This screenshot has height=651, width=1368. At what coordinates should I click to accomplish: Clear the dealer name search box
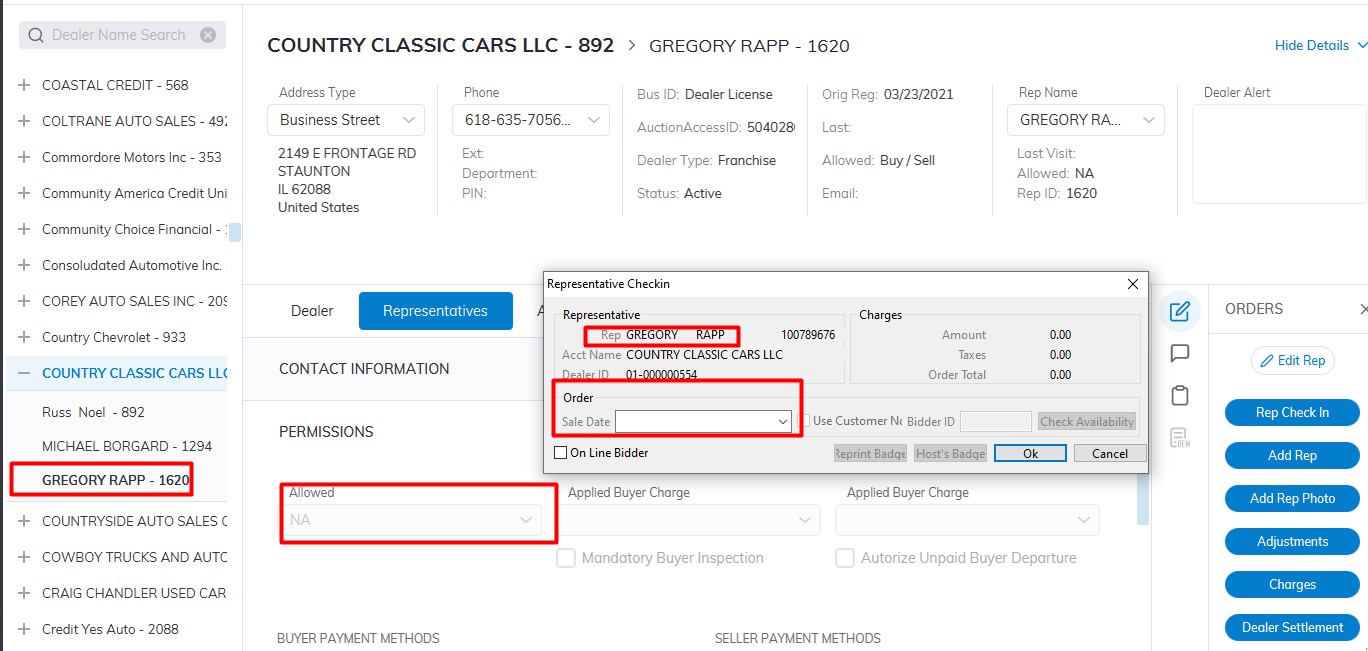coord(208,35)
